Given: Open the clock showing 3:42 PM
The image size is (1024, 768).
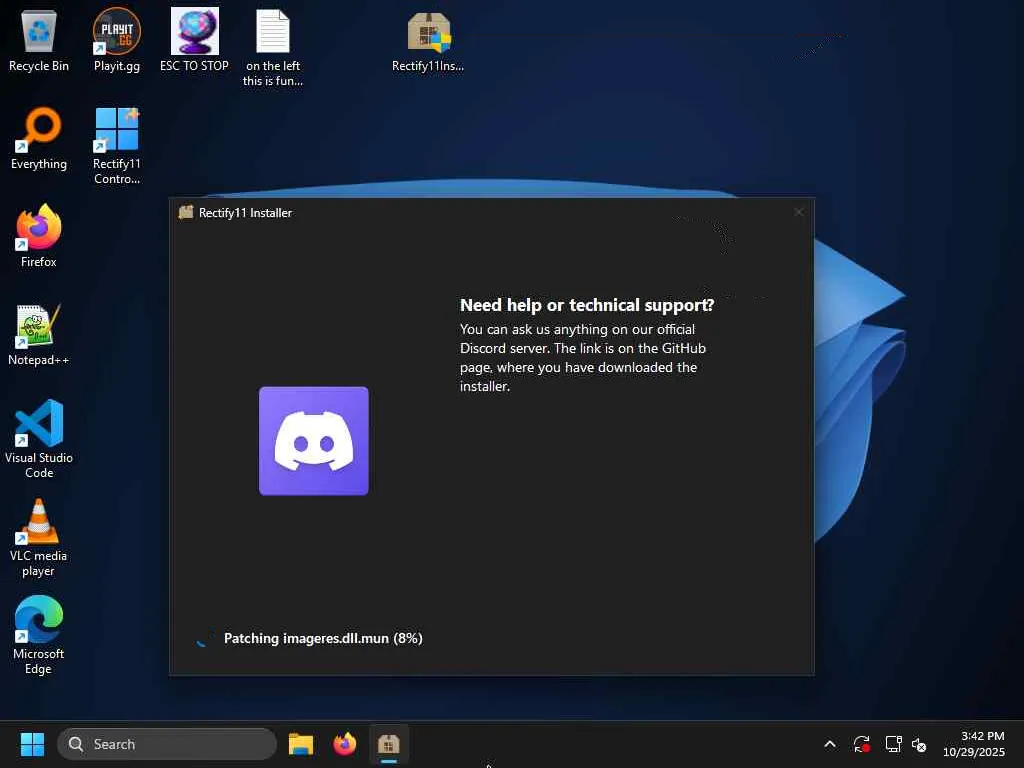Looking at the screenshot, I should pos(973,744).
